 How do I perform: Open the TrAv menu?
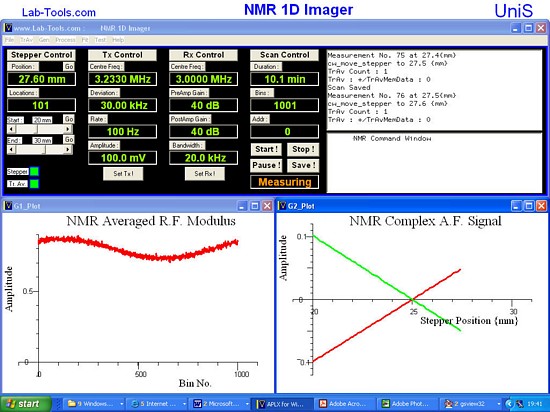(26, 40)
